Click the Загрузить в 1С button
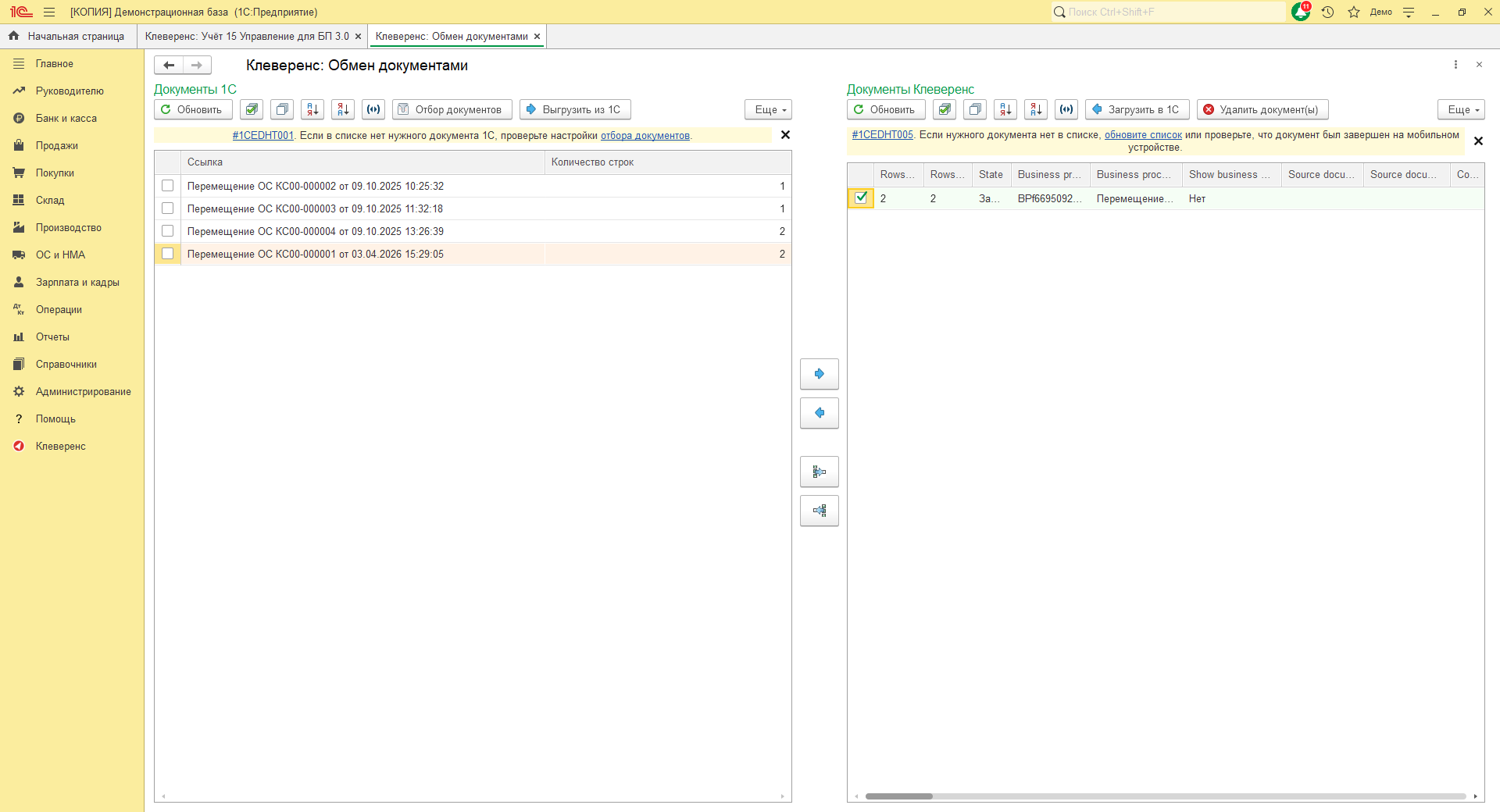1500x812 pixels. pyautogui.click(x=1137, y=109)
